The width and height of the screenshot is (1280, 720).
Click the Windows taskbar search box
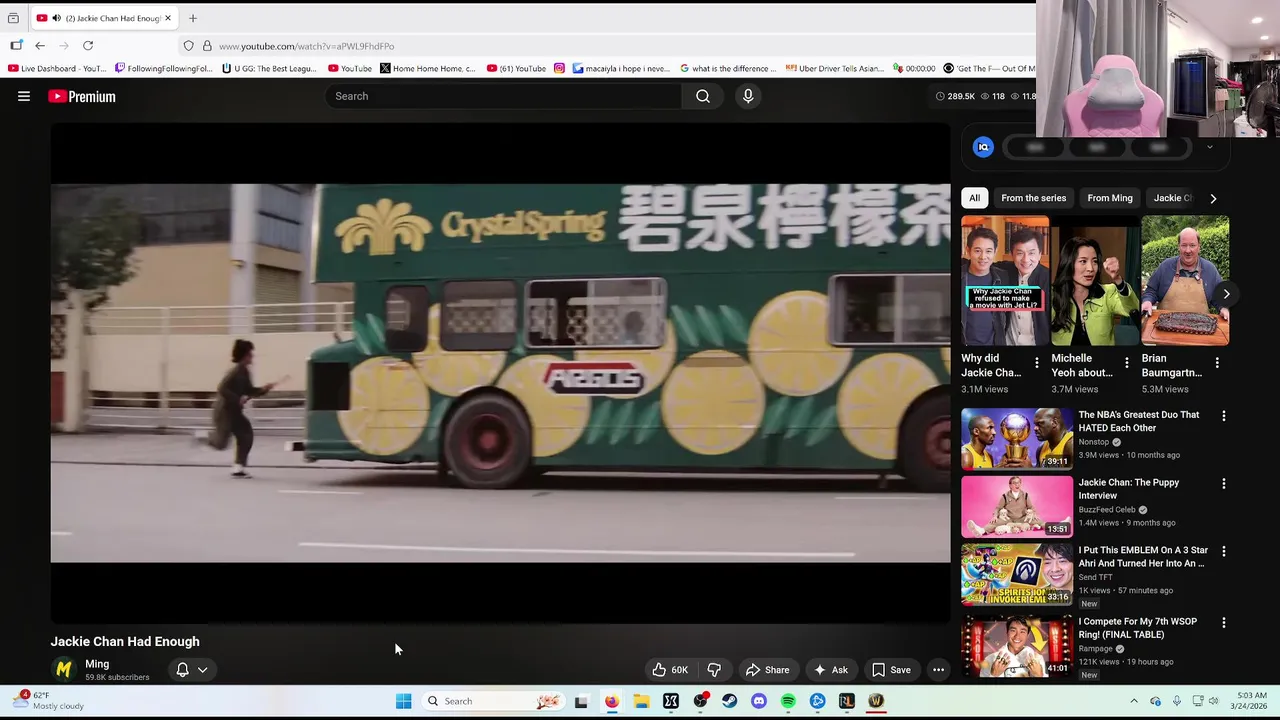(492, 701)
